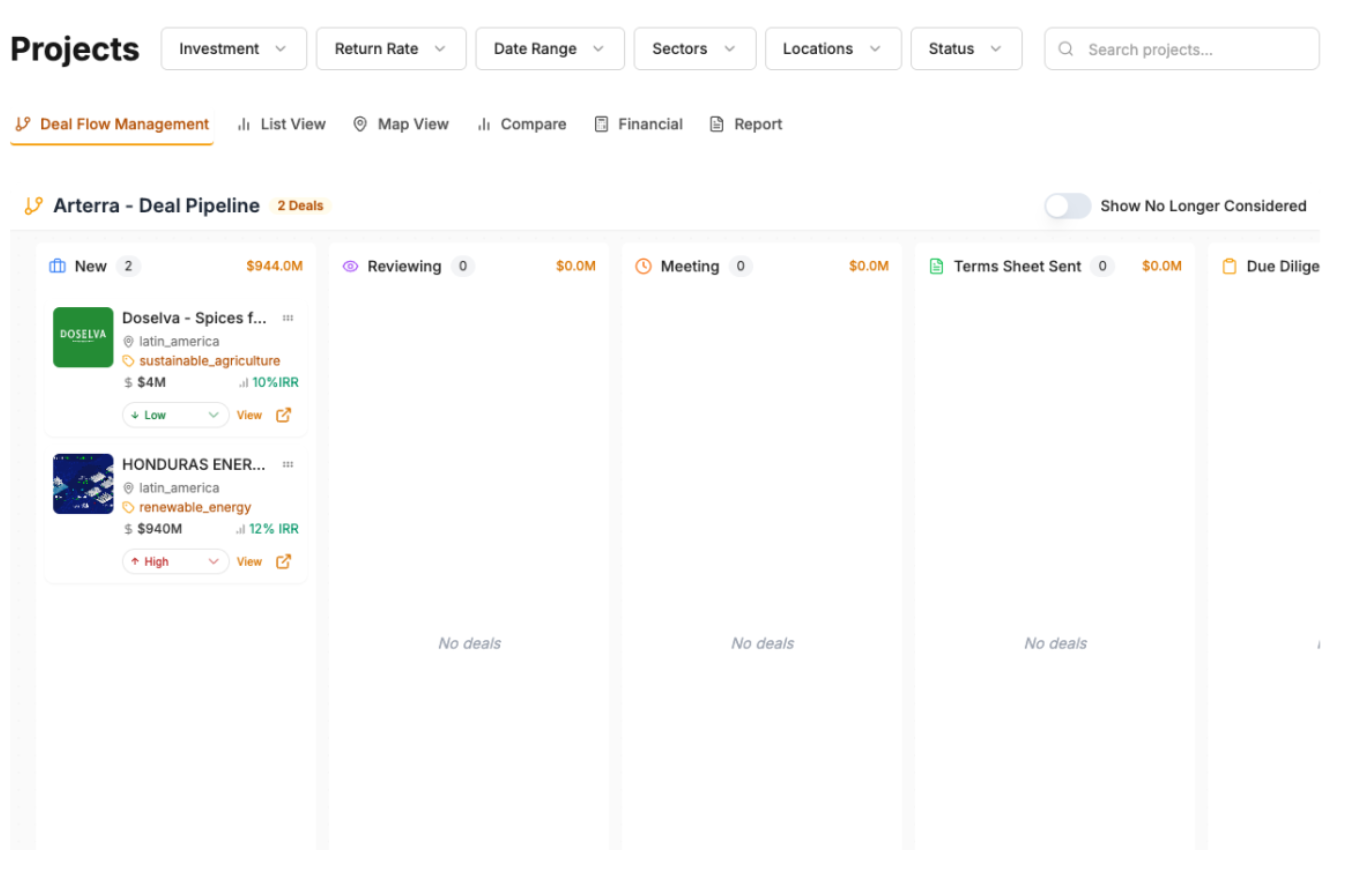This screenshot has height=878, width=1350.
Task: Click View link on Doselva card
Action: pyautogui.click(x=249, y=415)
